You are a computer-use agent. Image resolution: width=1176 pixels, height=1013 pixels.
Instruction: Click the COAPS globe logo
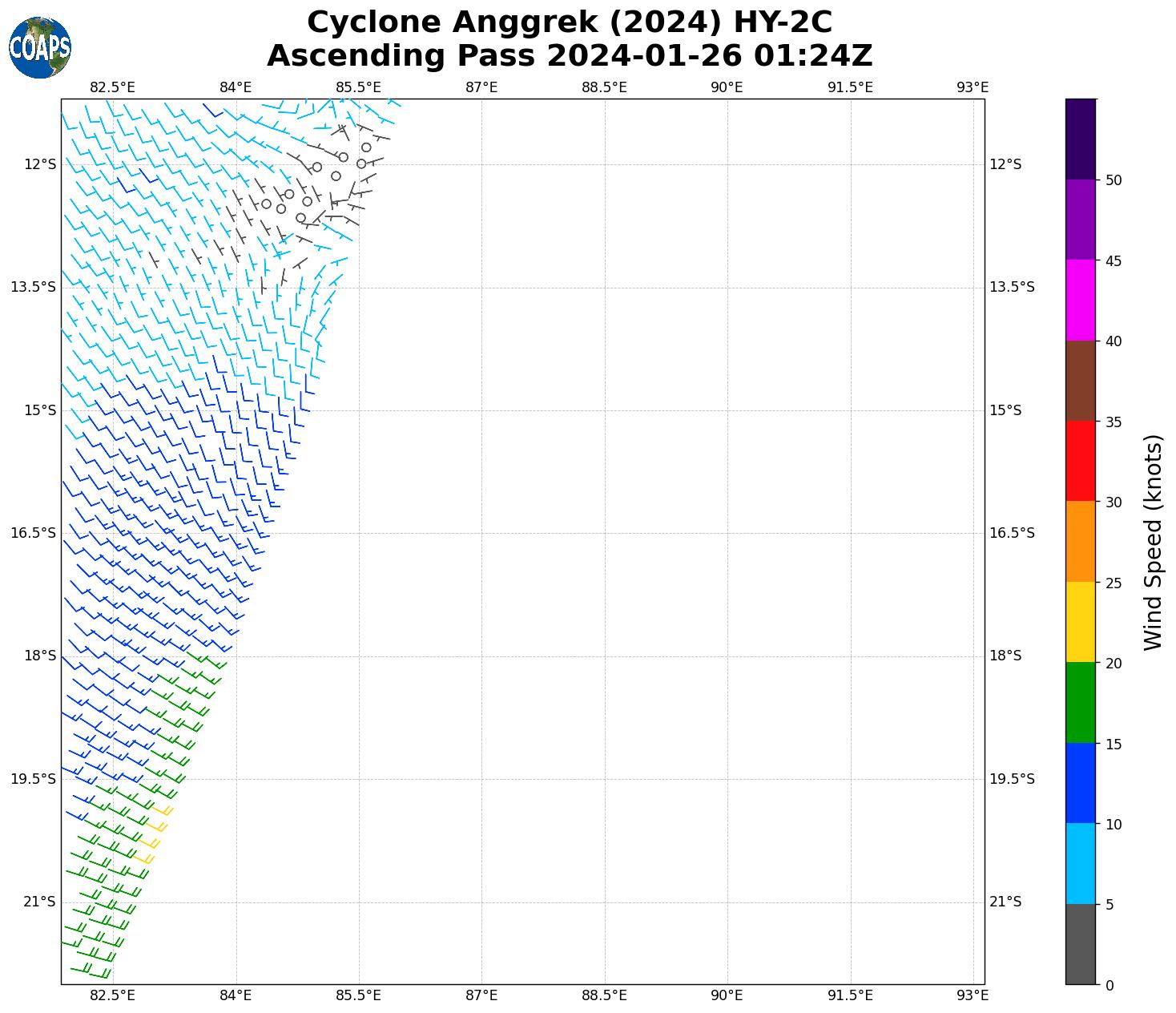[x=39, y=47]
